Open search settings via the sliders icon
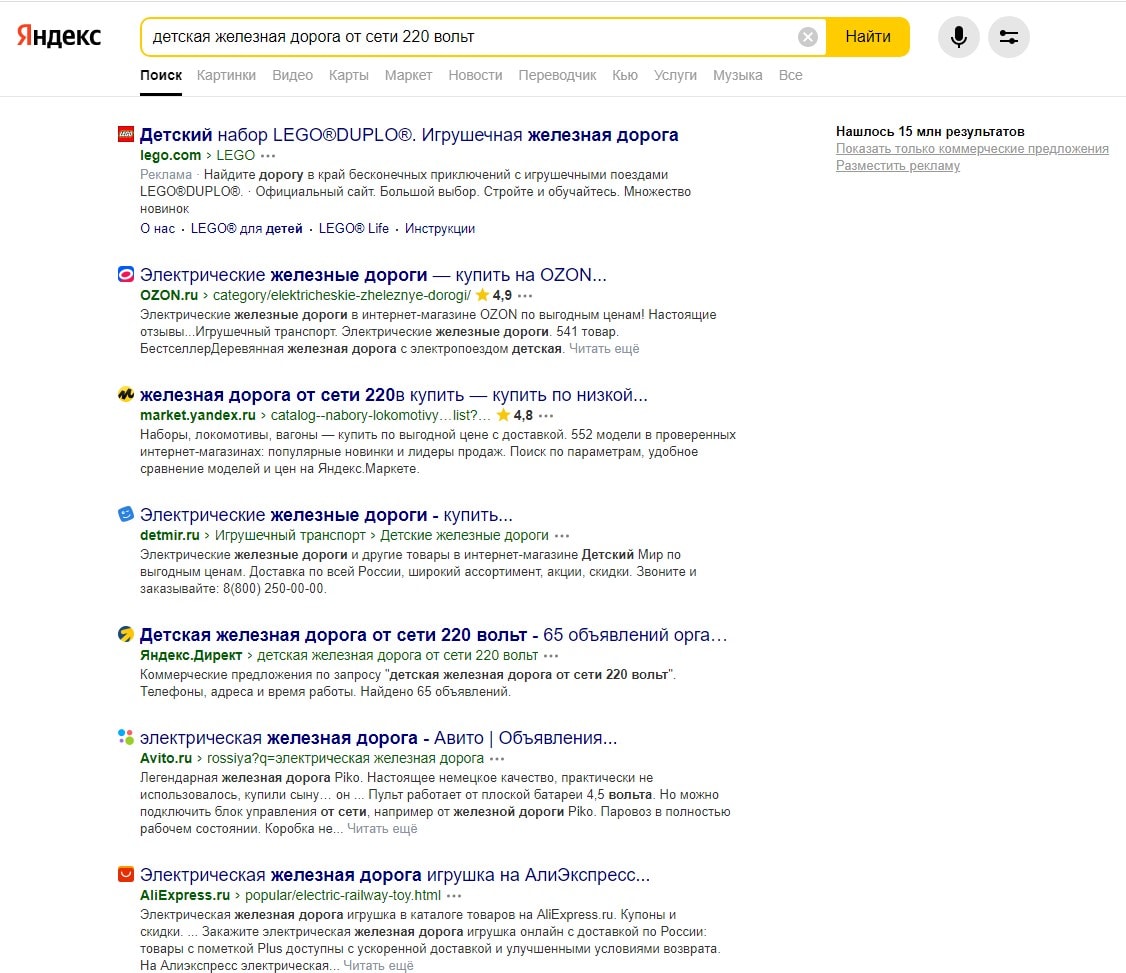This screenshot has height=973, width=1126. click(1009, 37)
